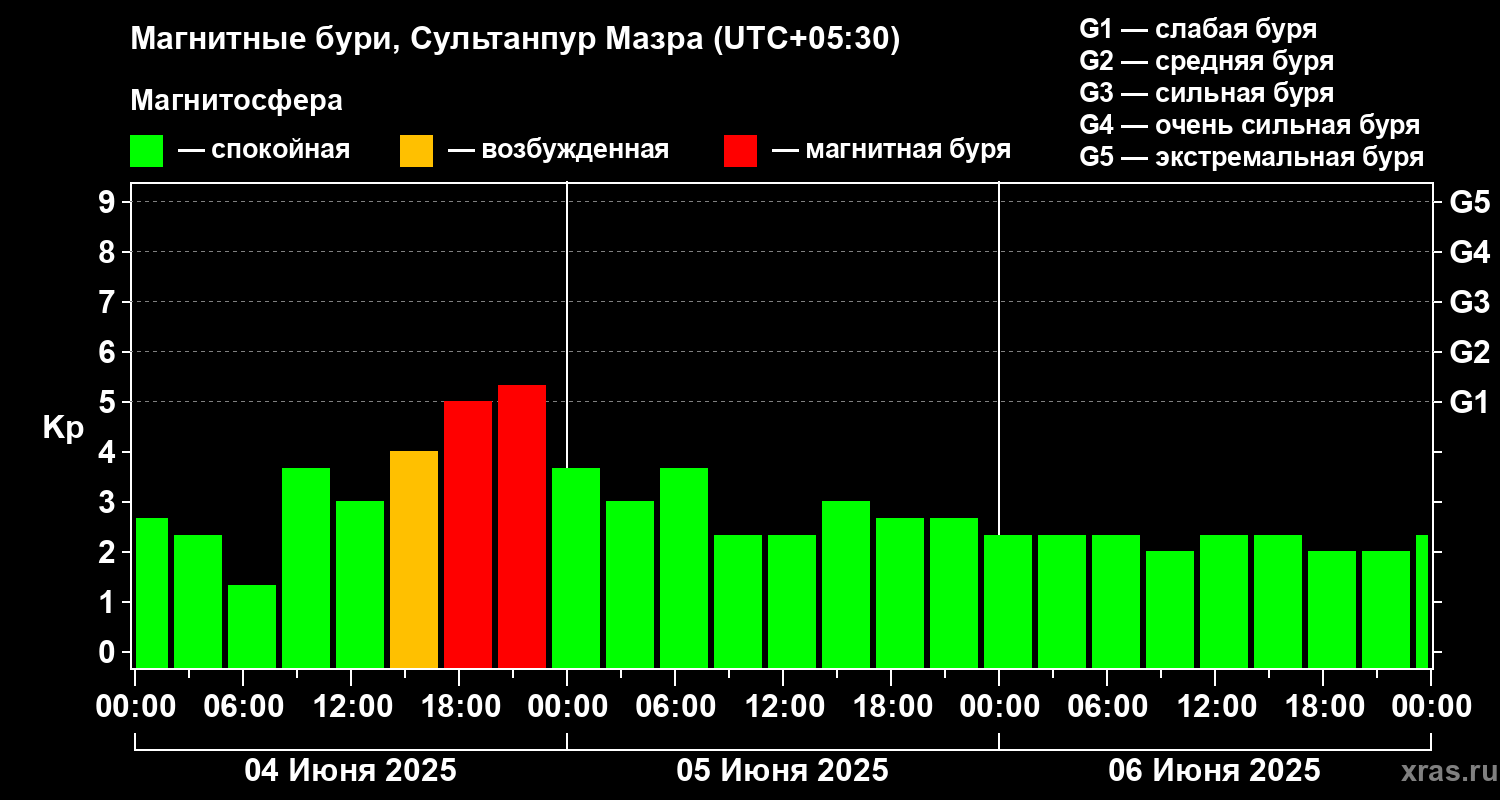
Task: Click 'G2 — средняя буря' legend line
Action: [x=1207, y=61]
